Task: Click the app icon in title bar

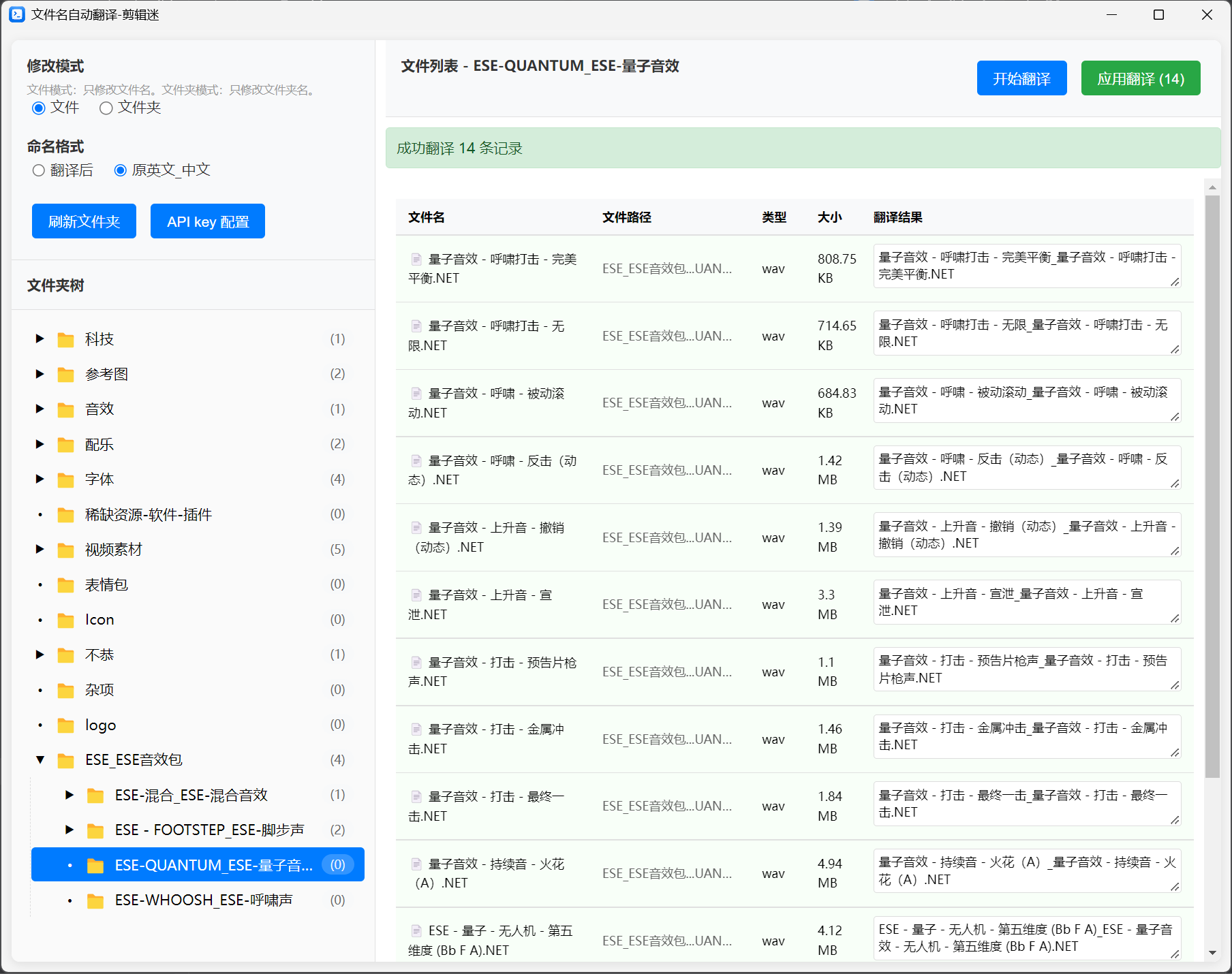Action: tap(17, 14)
